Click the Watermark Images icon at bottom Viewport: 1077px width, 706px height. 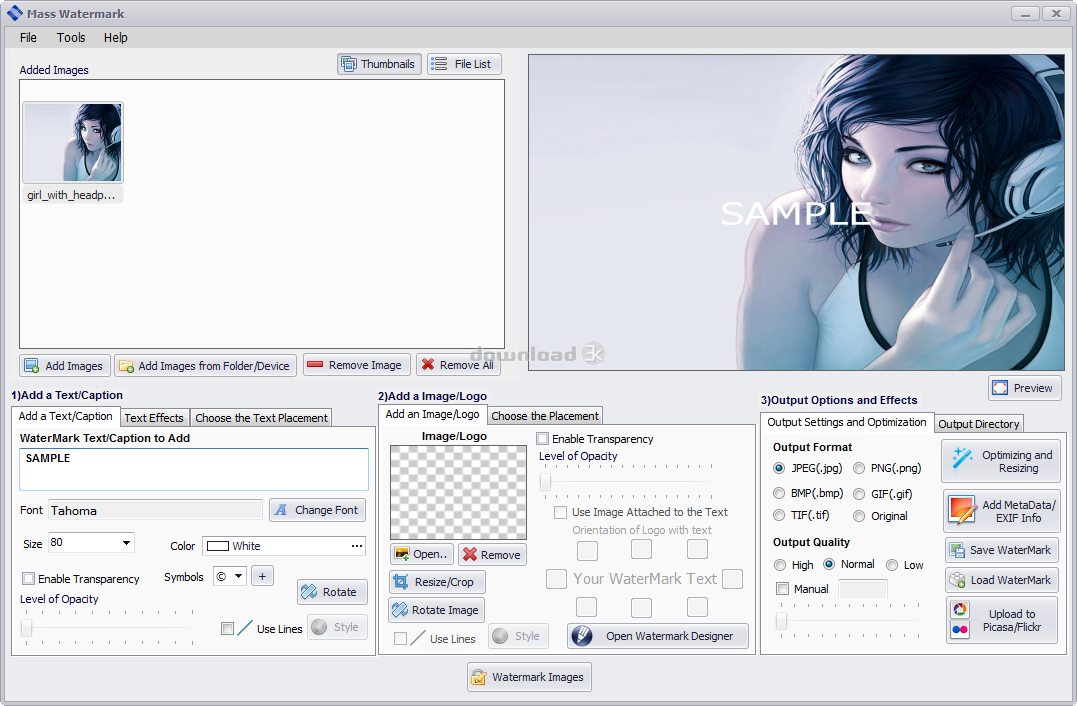point(479,677)
